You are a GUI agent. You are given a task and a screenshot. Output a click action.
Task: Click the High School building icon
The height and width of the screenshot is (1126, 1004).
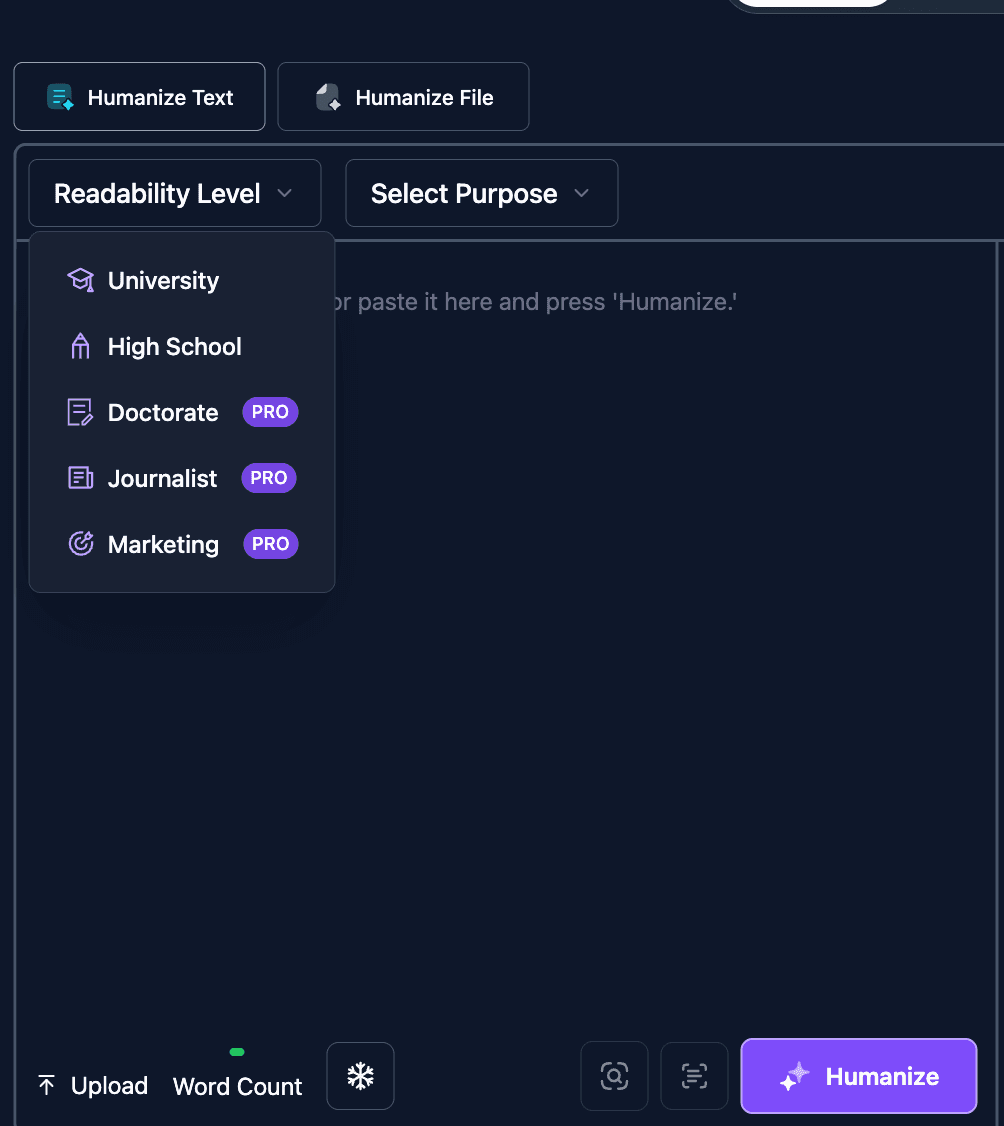click(80, 346)
